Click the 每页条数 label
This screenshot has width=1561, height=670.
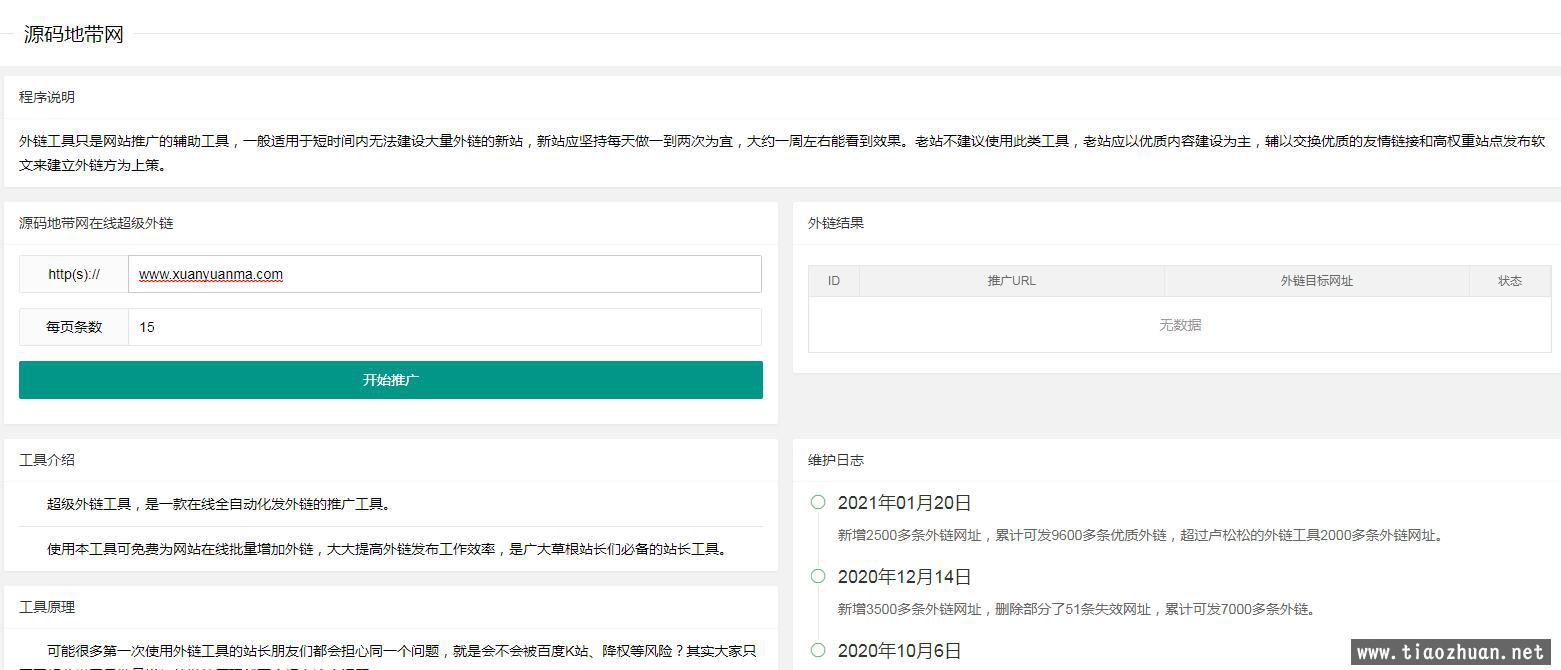(74, 327)
